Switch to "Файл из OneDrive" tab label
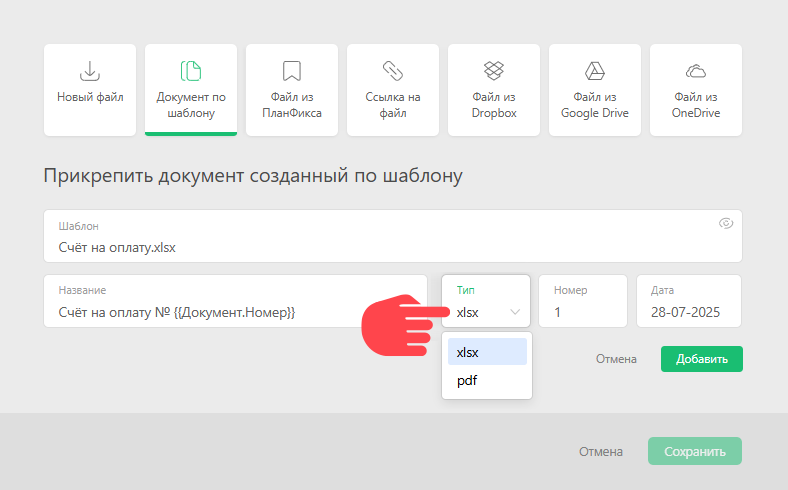Image resolution: width=788 pixels, height=490 pixels. click(696, 105)
